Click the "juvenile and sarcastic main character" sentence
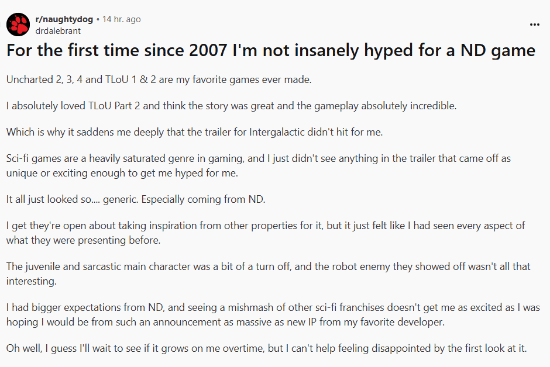The height and width of the screenshot is (367, 550). point(268,274)
